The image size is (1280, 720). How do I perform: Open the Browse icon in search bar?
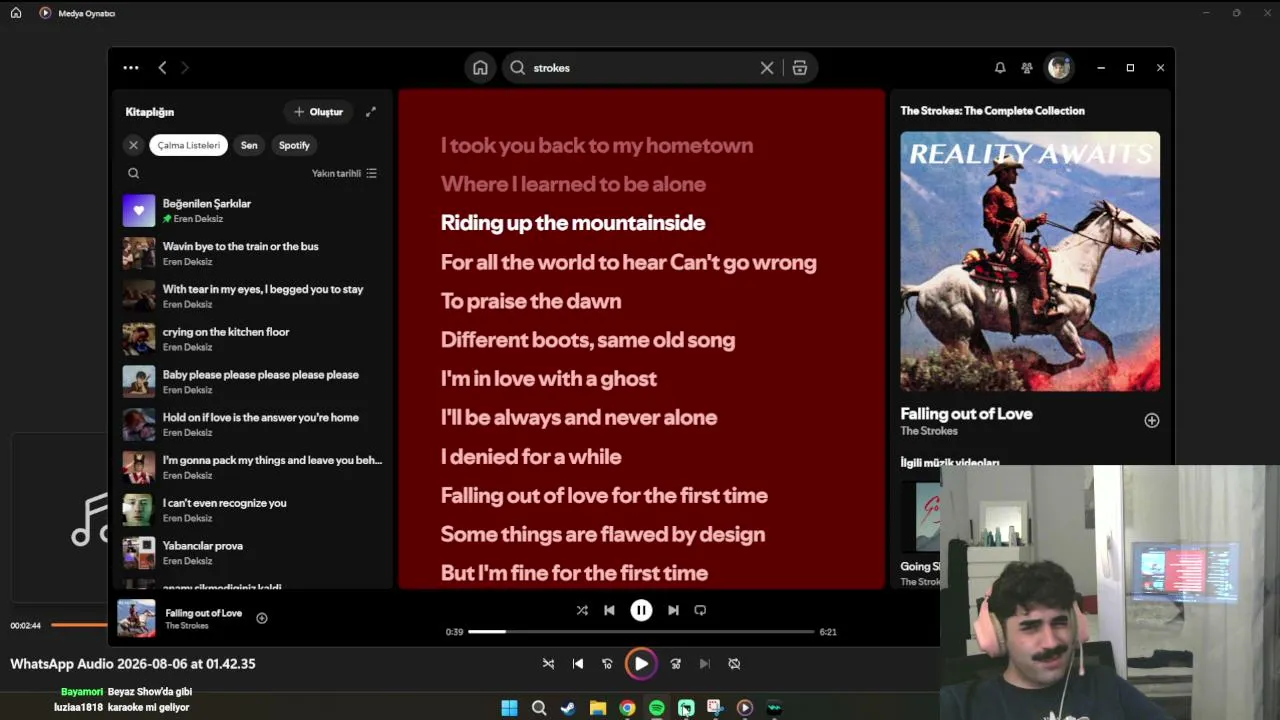[x=800, y=68]
